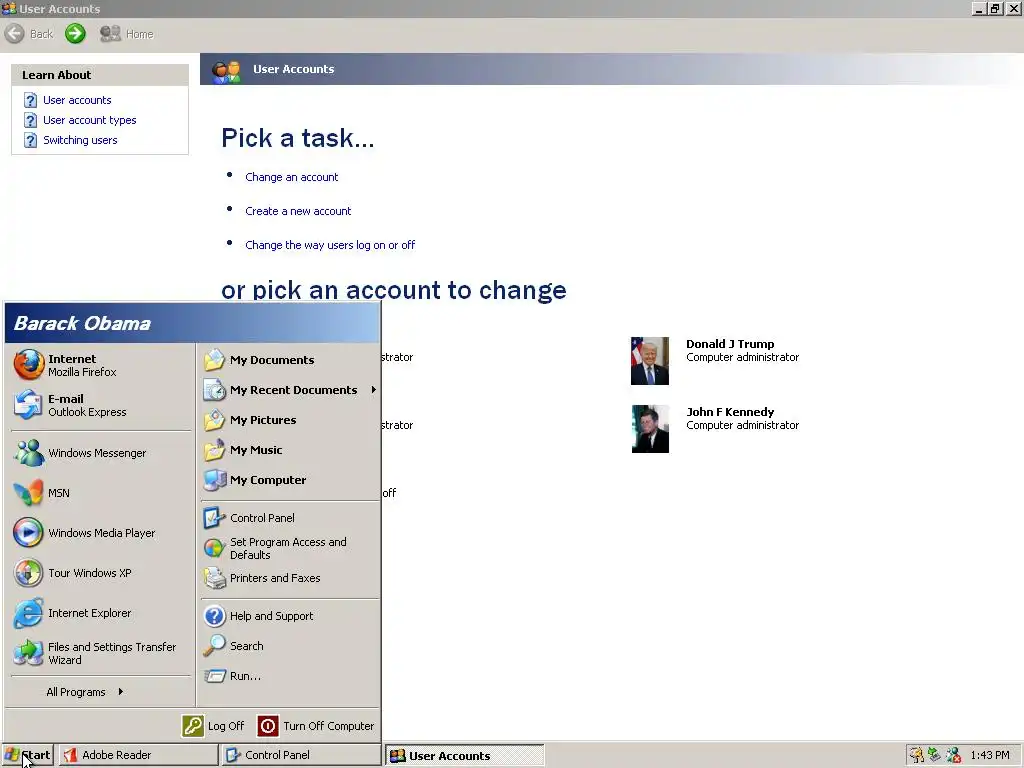This screenshot has width=1024, height=768.
Task: Click the Start button
Action: coord(27,755)
